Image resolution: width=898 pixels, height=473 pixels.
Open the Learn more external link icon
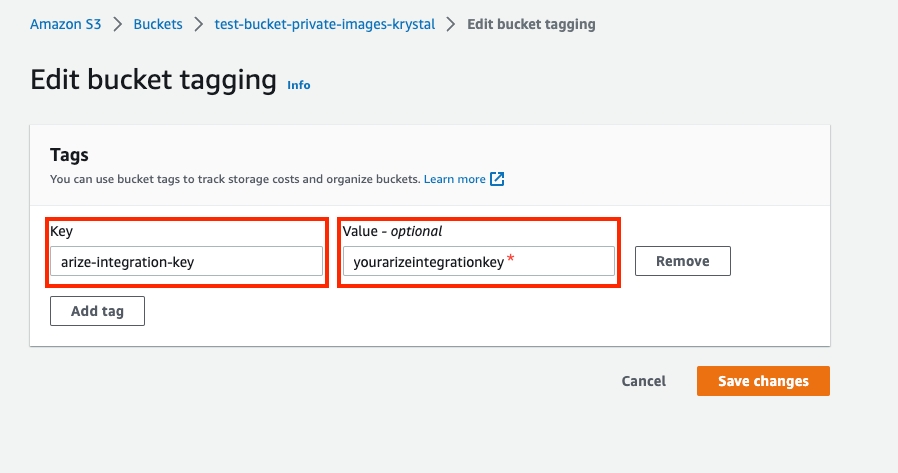[497, 179]
